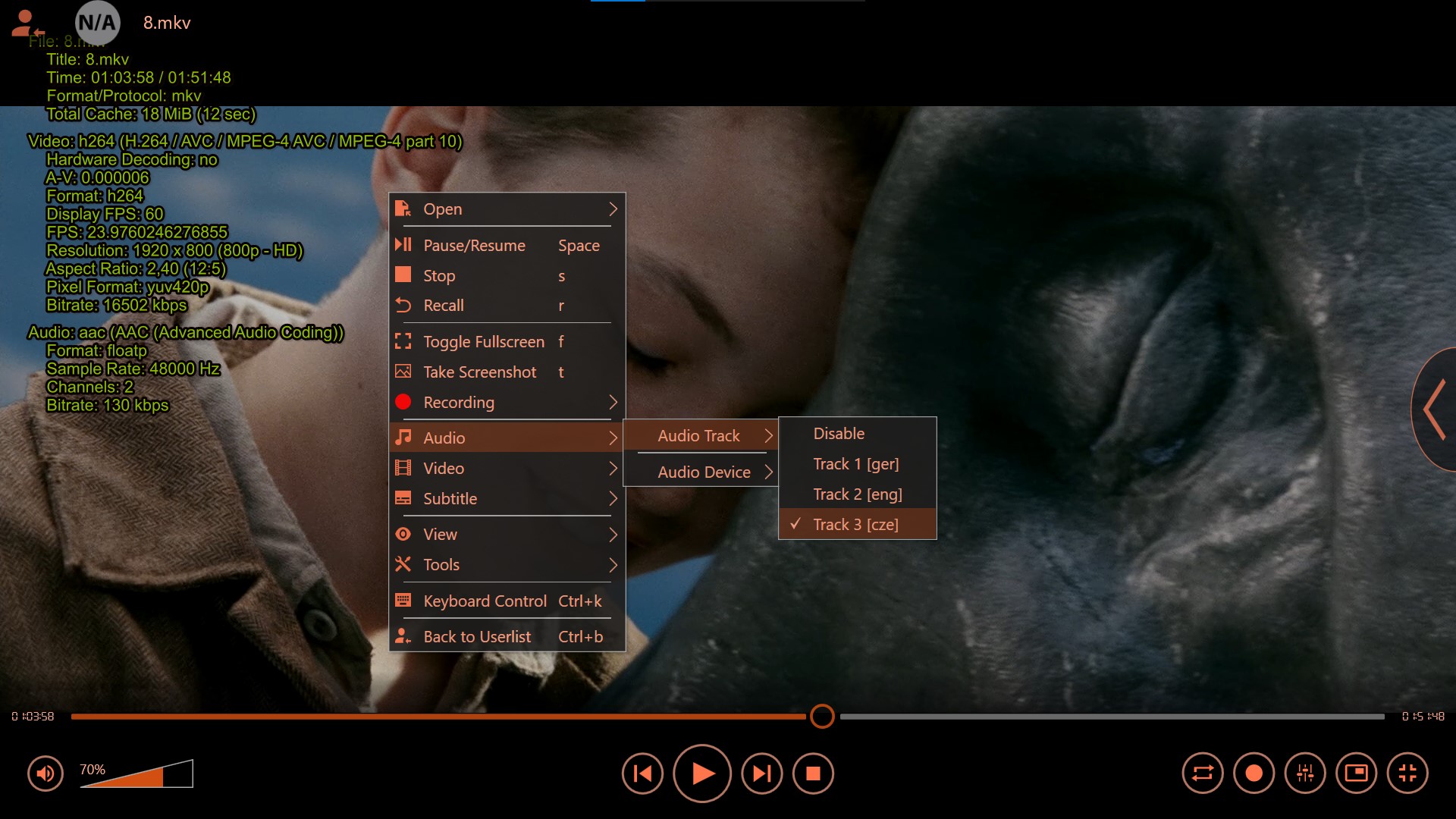Skip to previous track

pyautogui.click(x=642, y=773)
